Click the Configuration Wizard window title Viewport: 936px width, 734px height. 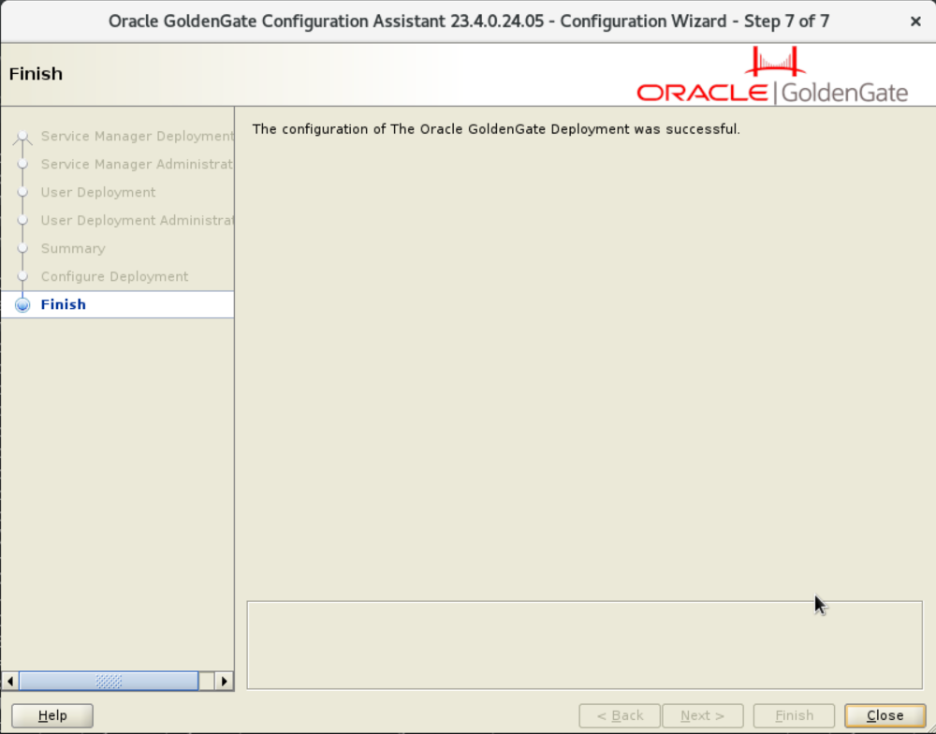tap(469, 21)
